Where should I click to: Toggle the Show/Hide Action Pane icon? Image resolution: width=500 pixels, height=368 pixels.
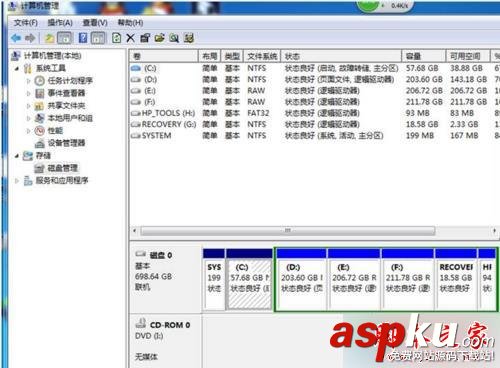(98, 38)
